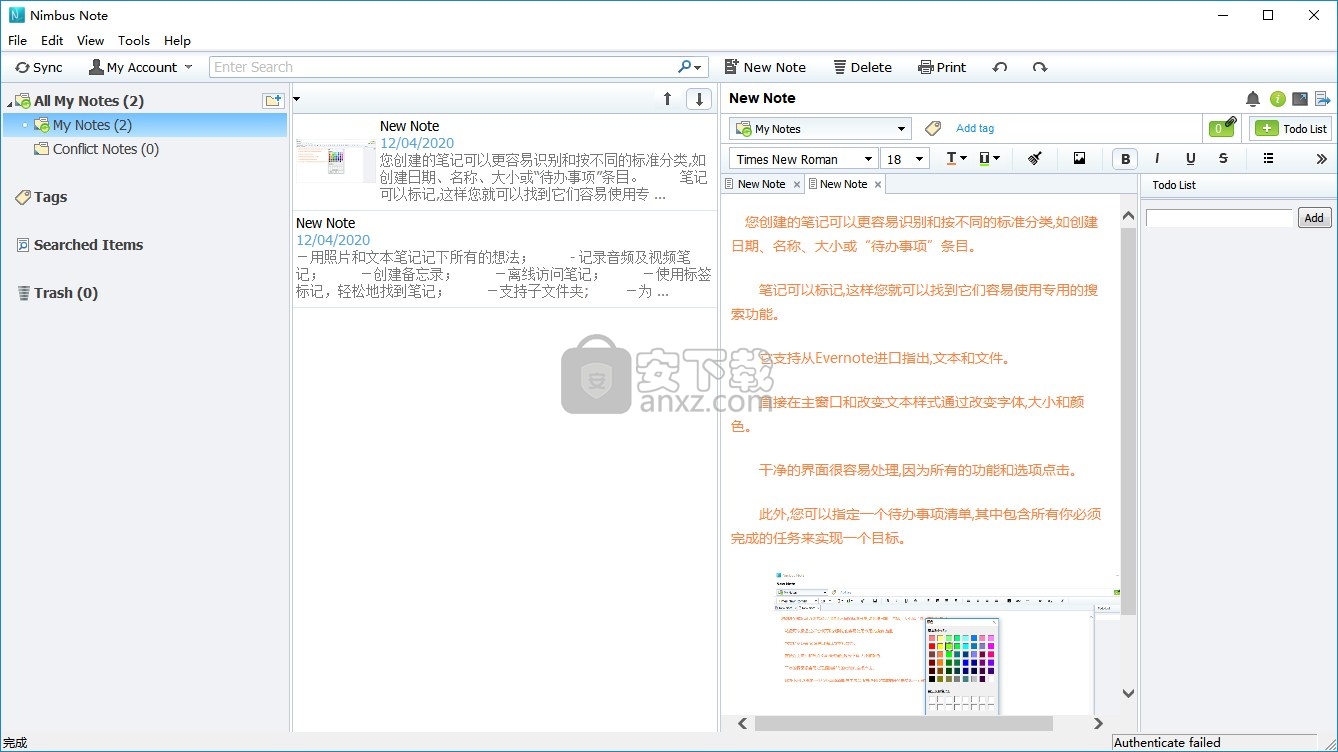This screenshot has height=752, width=1338.
Task: Collapse the All My Notes tree
Action: click(x=10, y=102)
